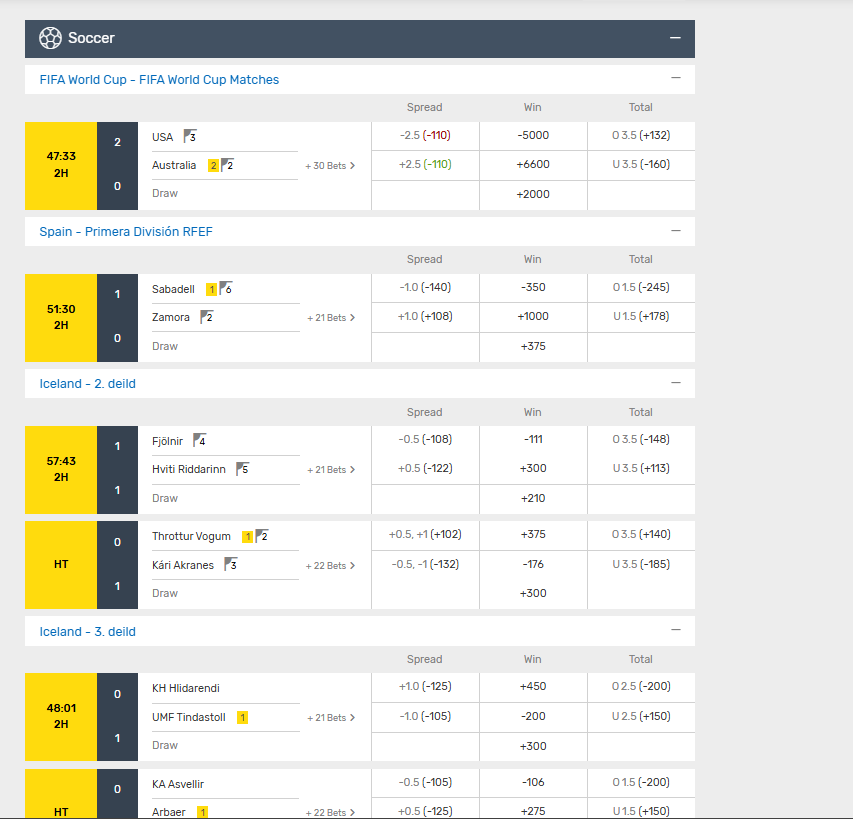The width and height of the screenshot is (853, 819).
Task: Collapse FIFA World Cup Matches league
Action: [676, 78]
